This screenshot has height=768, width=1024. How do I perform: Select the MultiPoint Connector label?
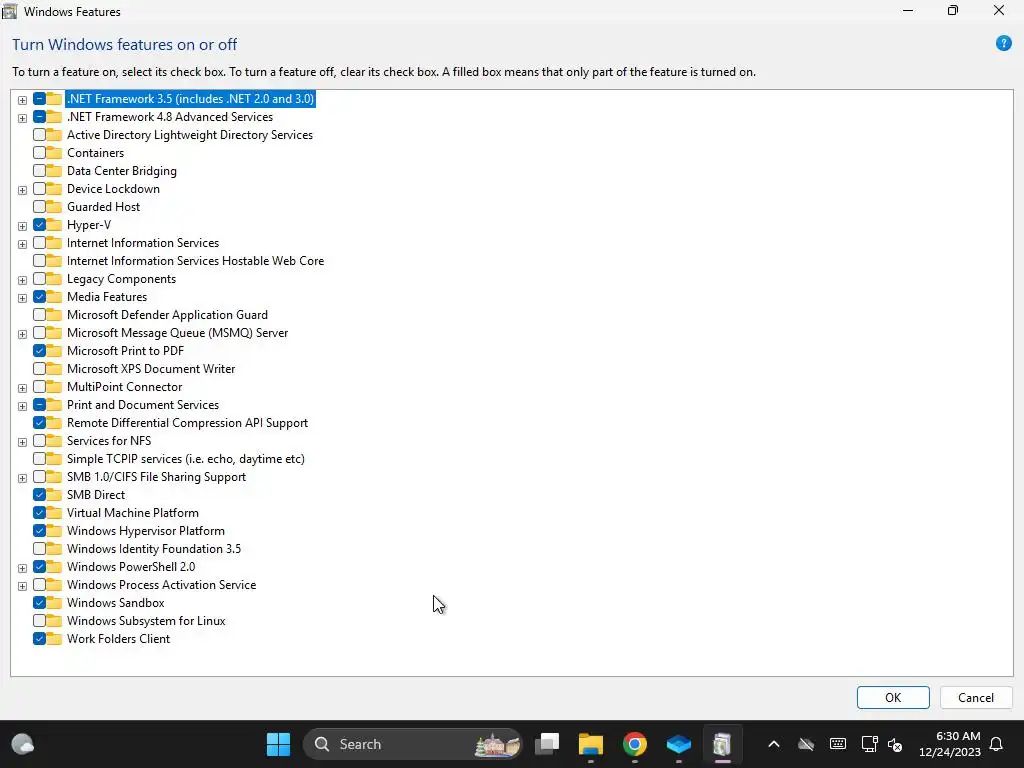click(x=124, y=387)
